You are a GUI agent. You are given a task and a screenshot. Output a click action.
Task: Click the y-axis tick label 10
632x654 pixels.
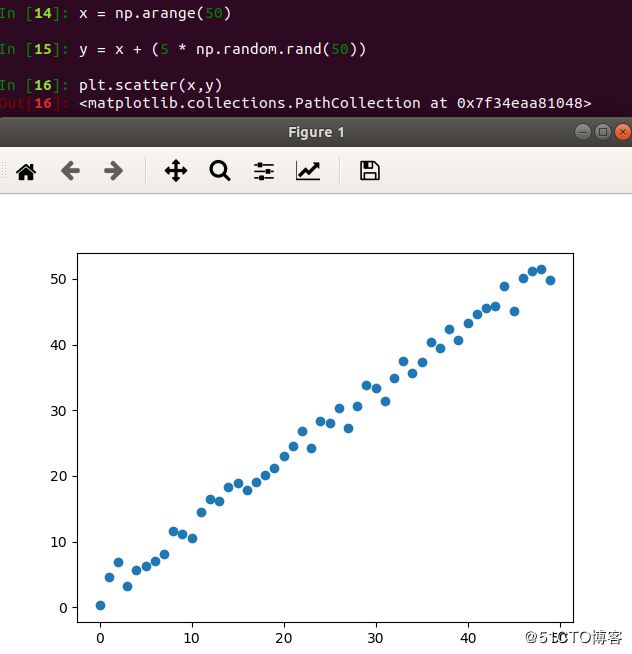coord(58,542)
